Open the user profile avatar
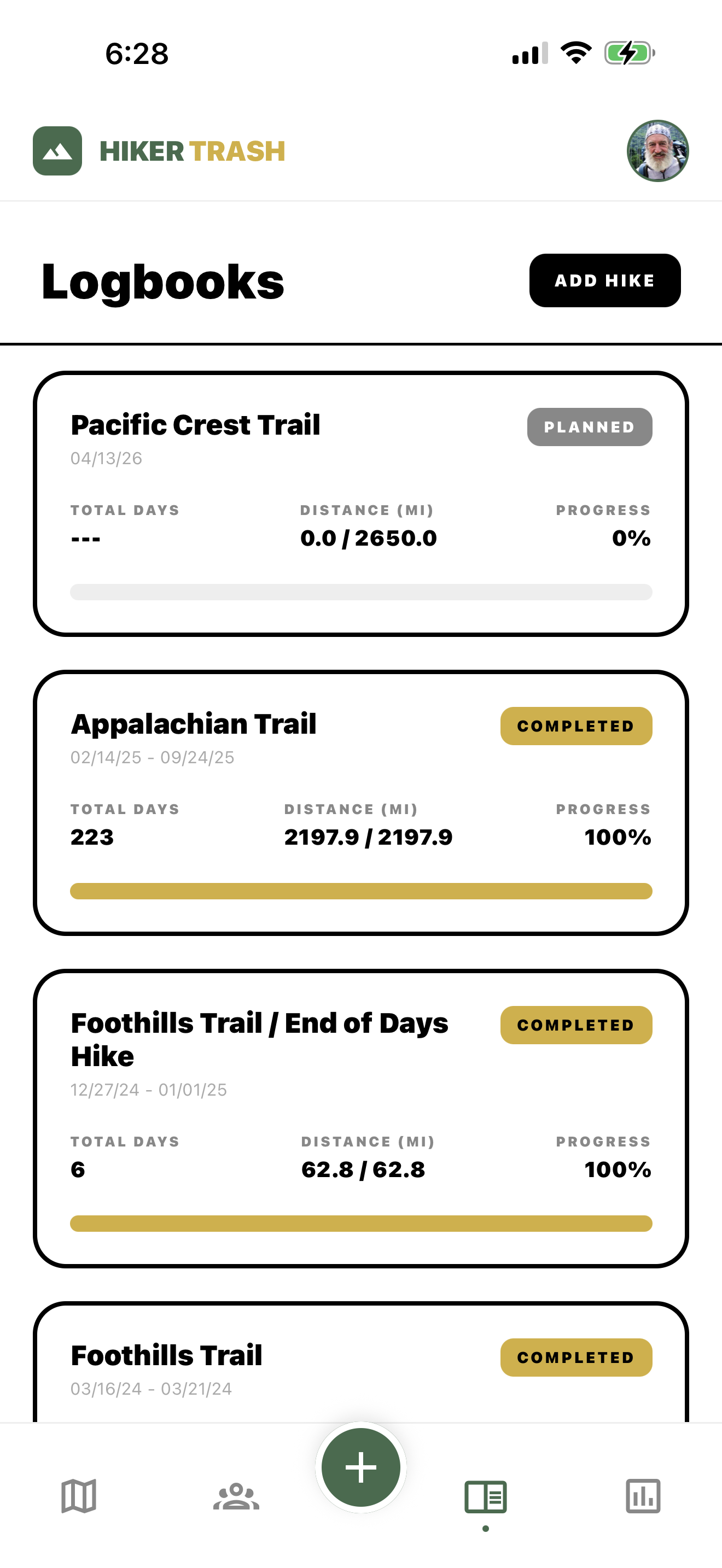722x1568 pixels. pos(657,151)
